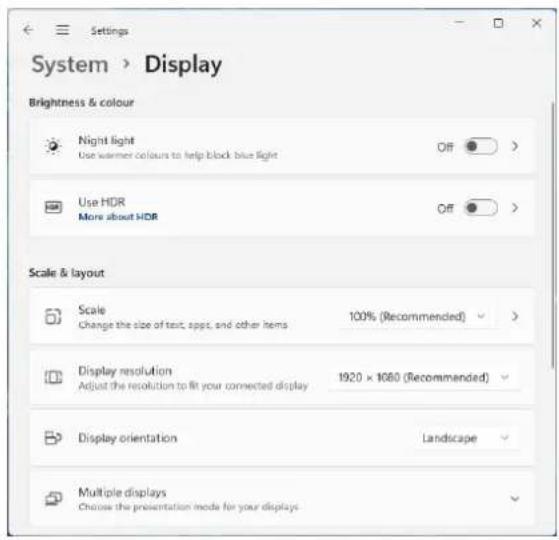This screenshot has width=559, height=540.
Task: Click the Scale setting icon
Action: pyautogui.click(x=53, y=316)
